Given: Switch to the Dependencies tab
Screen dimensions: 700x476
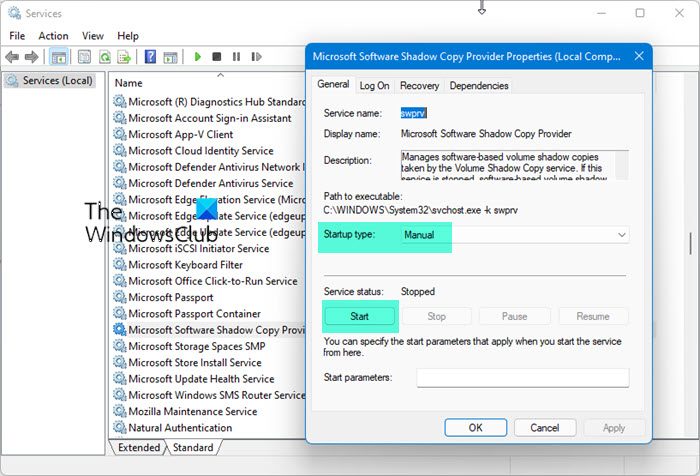Looking at the screenshot, I should [x=479, y=86].
